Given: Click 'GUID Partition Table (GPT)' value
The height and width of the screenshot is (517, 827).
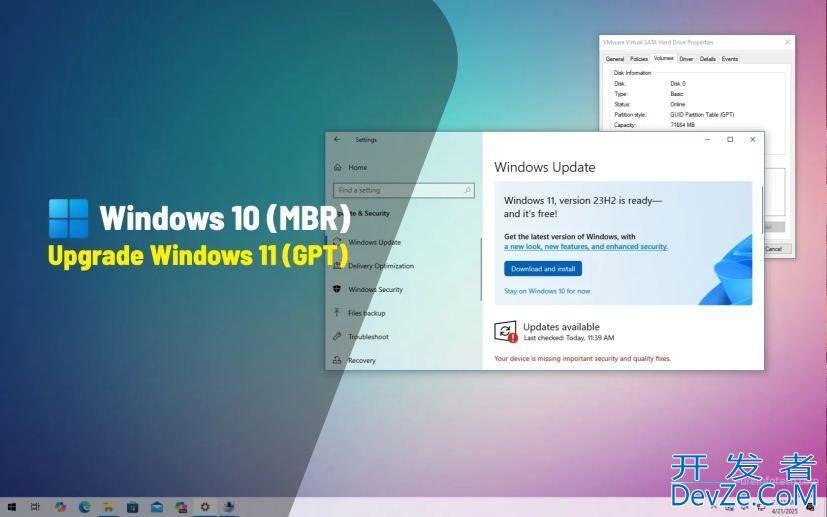Looking at the screenshot, I should pyautogui.click(x=702, y=114).
